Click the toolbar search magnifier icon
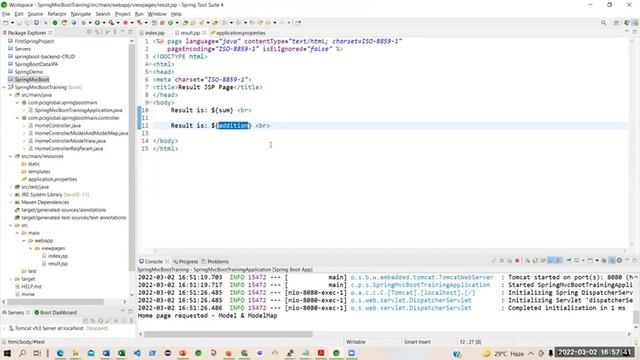 603,23
